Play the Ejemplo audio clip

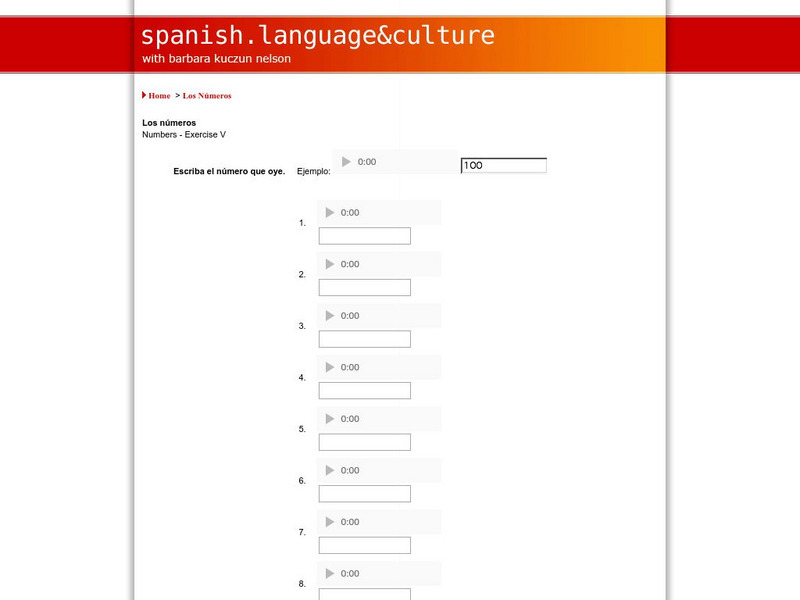[x=347, y=162]
